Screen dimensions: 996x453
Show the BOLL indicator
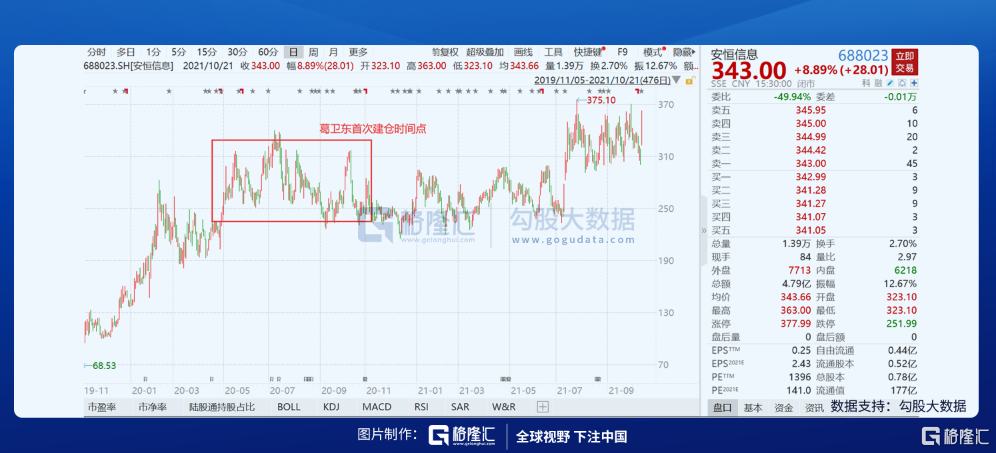(x=289, y=407)
